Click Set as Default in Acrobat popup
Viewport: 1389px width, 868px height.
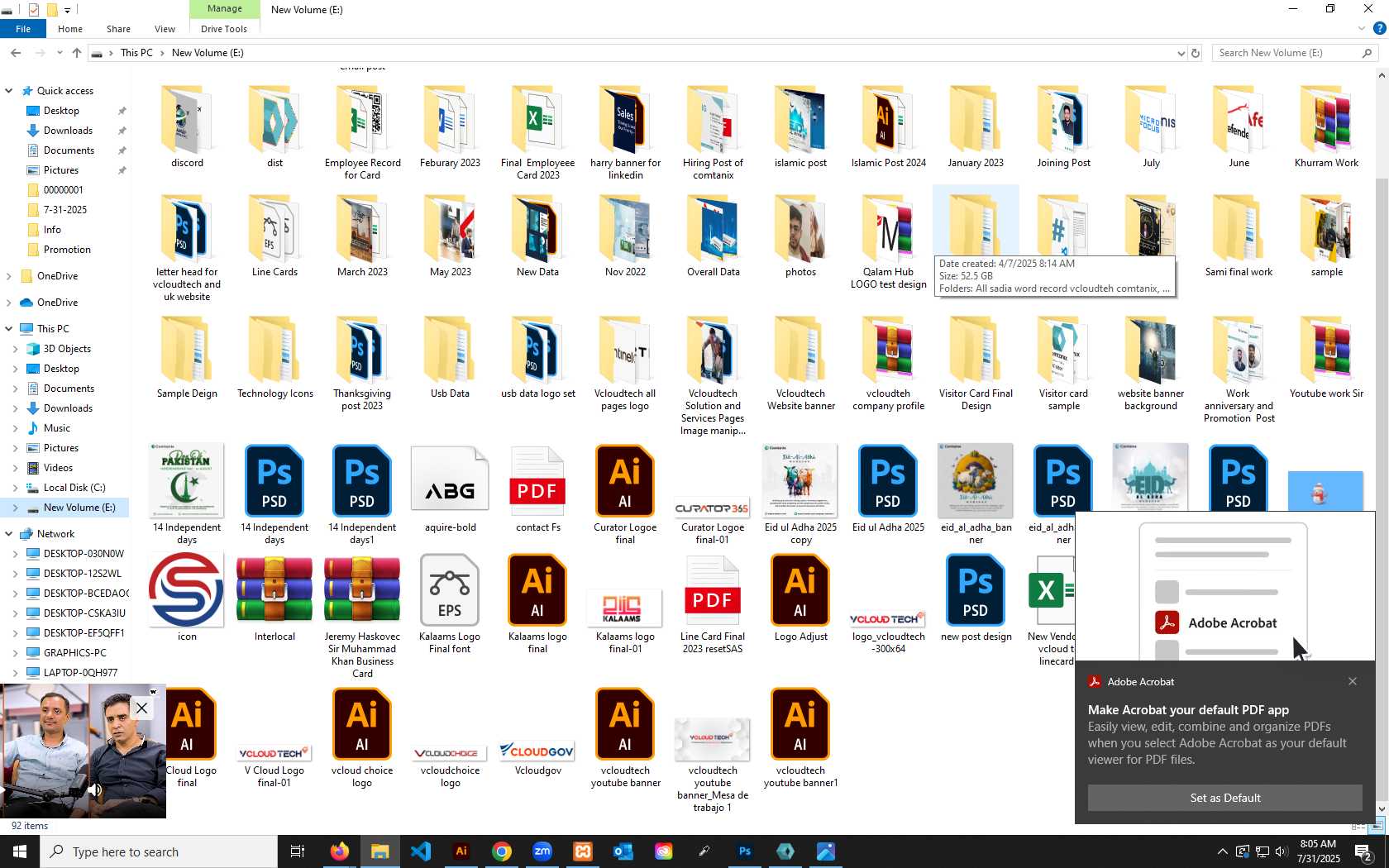(x=1224, y=798)
